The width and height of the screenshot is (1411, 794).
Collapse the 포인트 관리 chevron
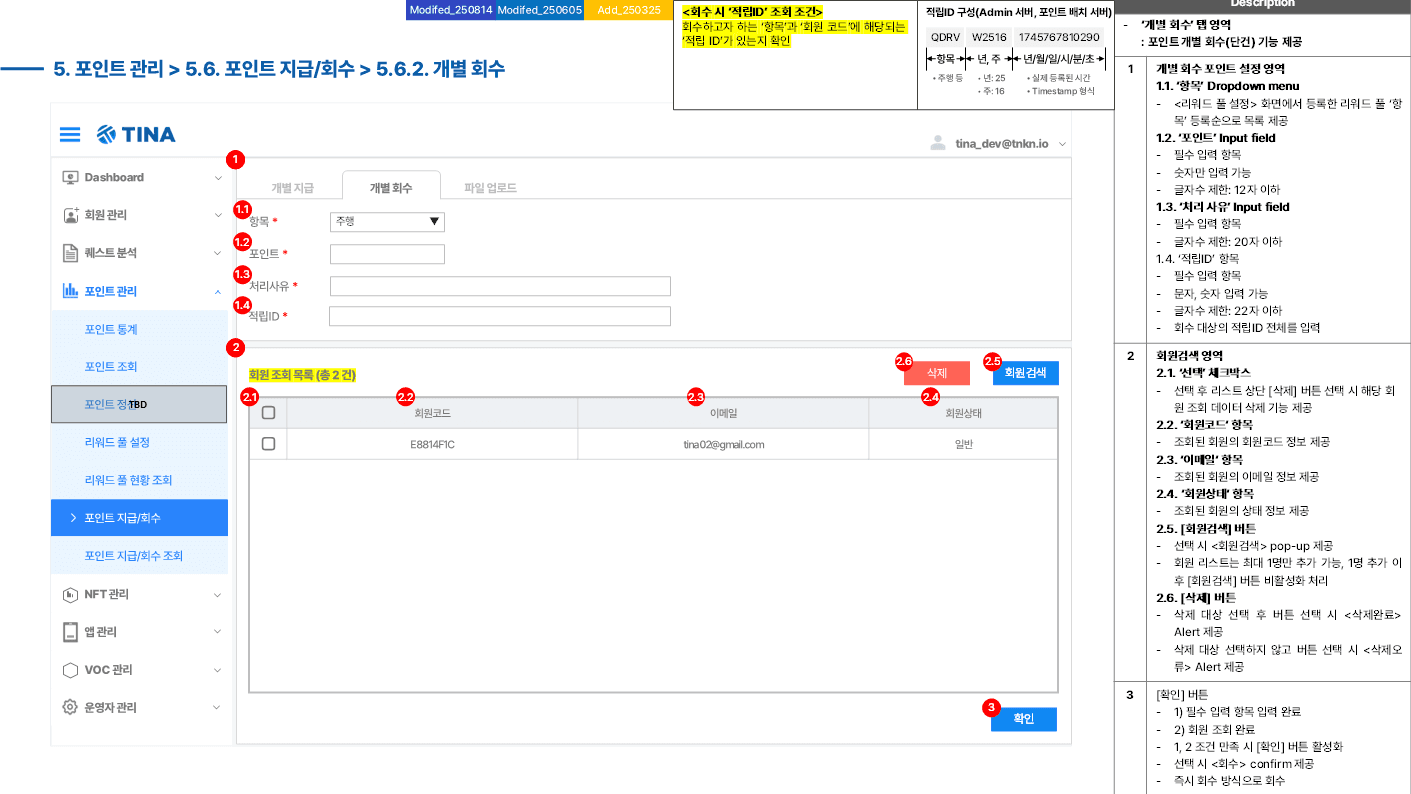(x=218, y=291)
